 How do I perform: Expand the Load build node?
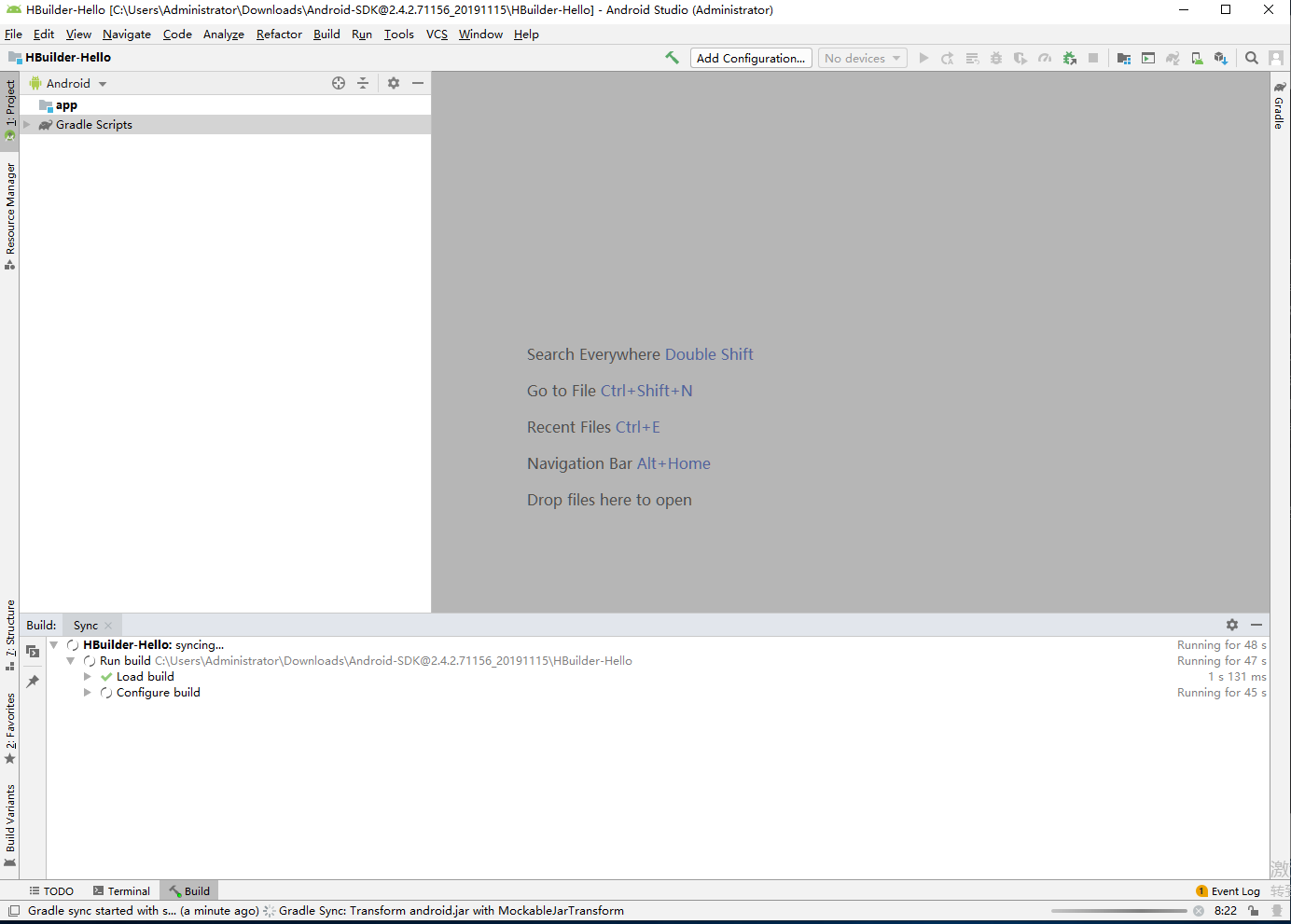tap(88, 677)
